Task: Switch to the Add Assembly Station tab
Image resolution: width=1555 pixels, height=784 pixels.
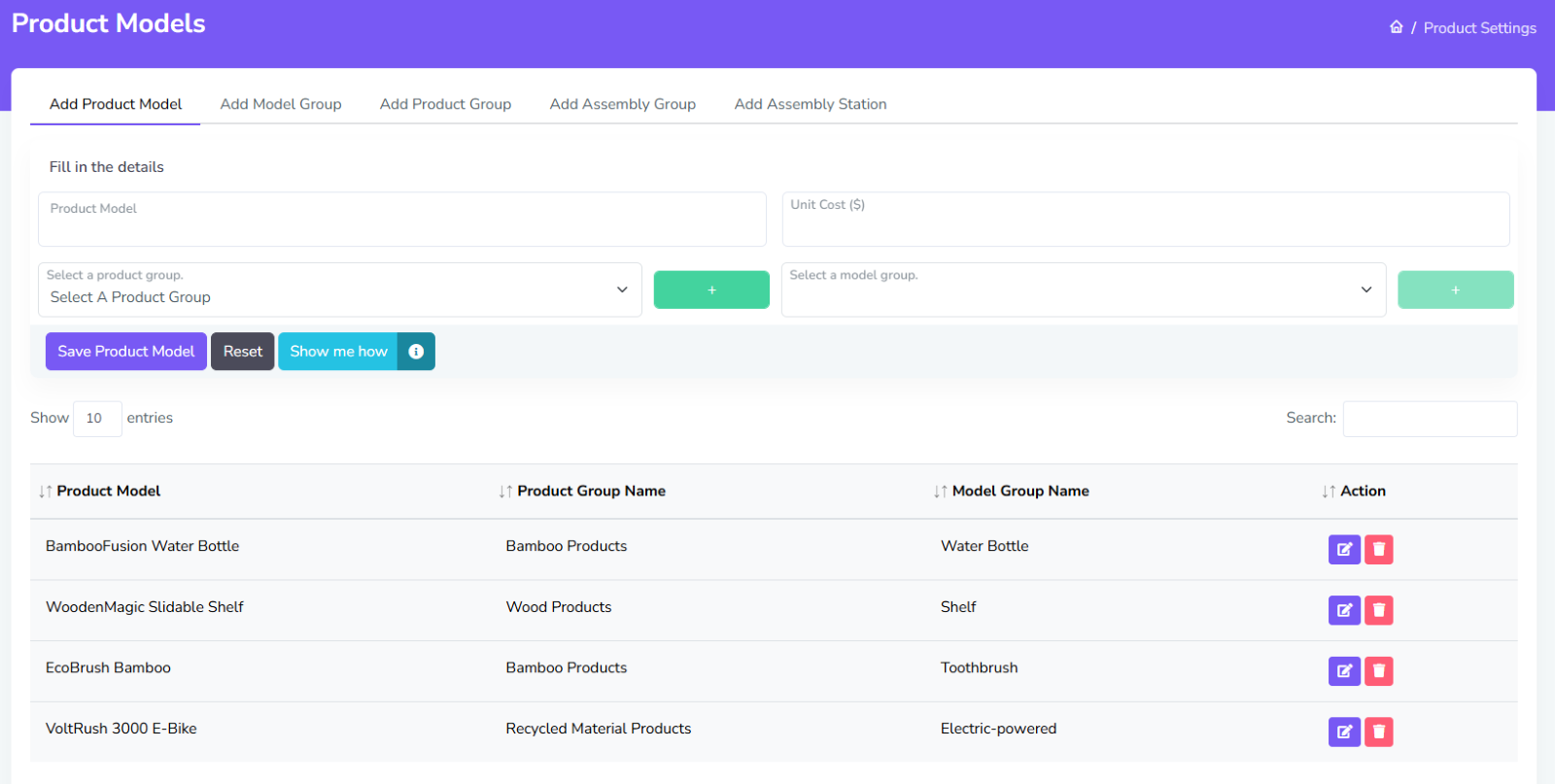Action: pyautogui.click(x=810, y=104)
